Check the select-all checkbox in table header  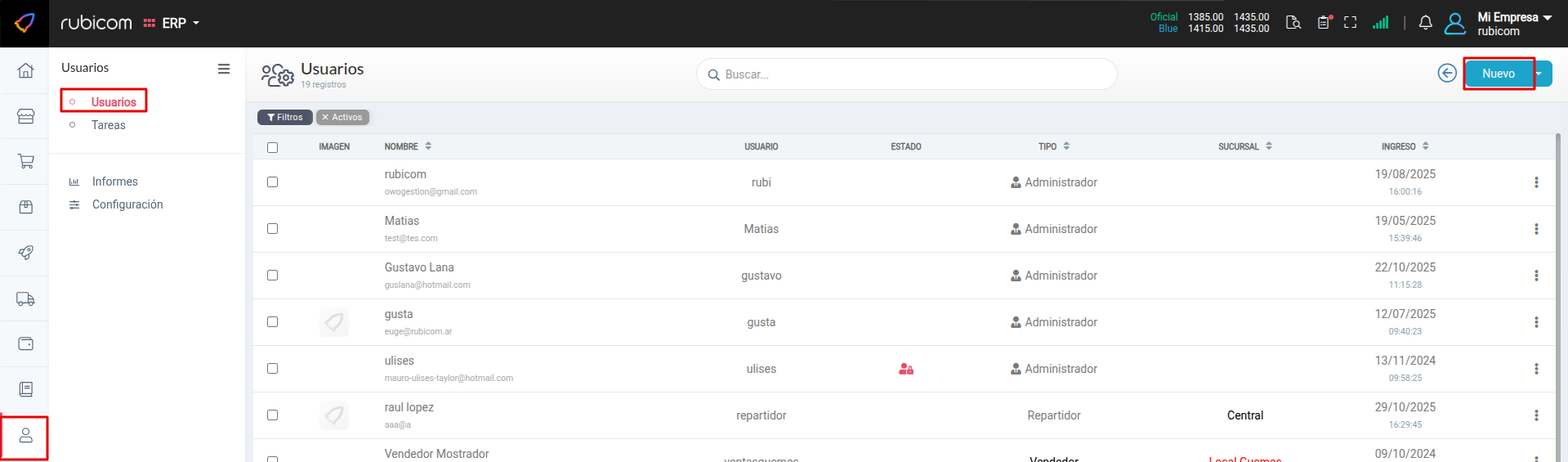[272, 147]
